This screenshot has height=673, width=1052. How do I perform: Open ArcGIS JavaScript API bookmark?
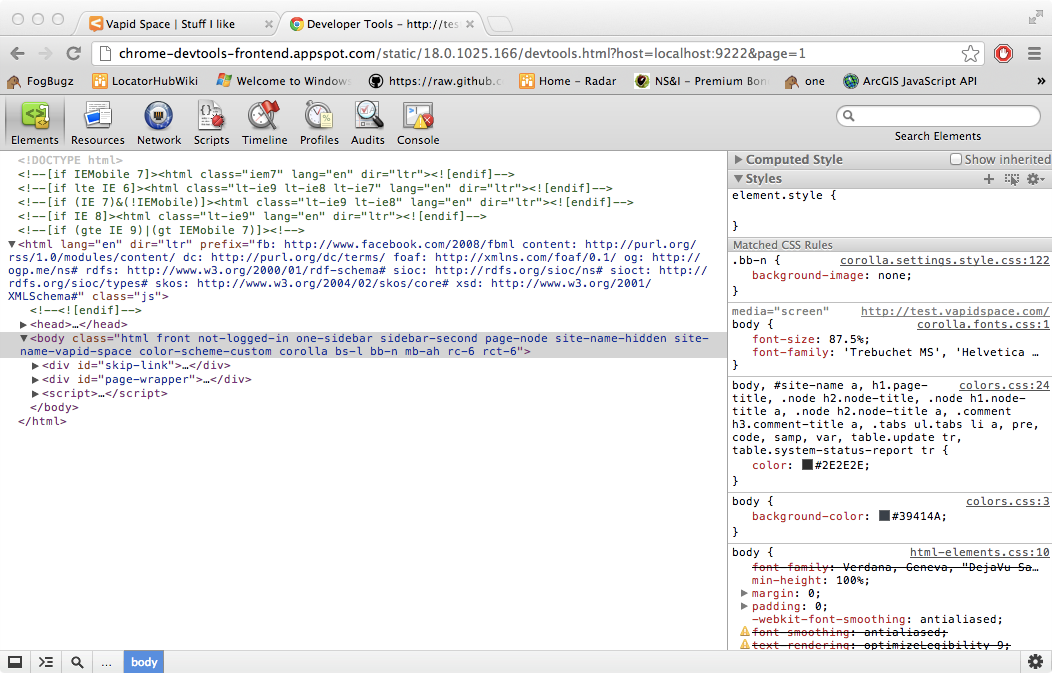910,81
